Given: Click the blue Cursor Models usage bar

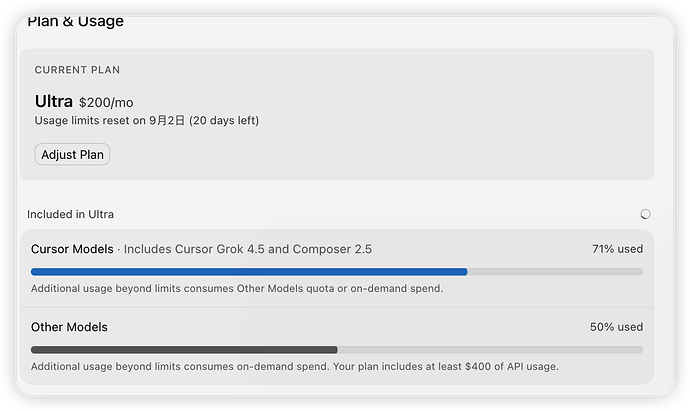Looking at the screenshot, I should [249, 272].
